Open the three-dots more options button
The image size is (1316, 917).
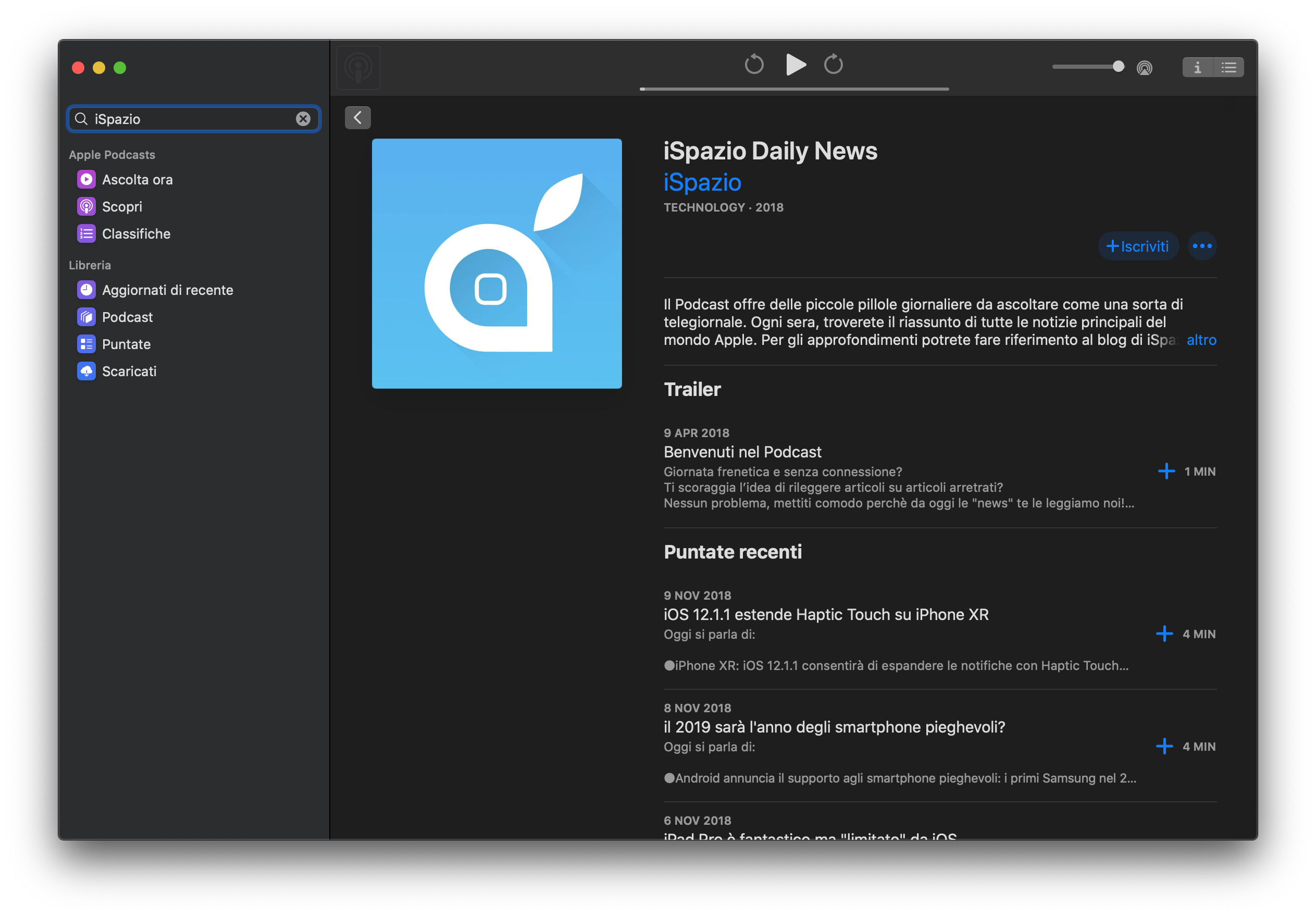click(1202, 246)
